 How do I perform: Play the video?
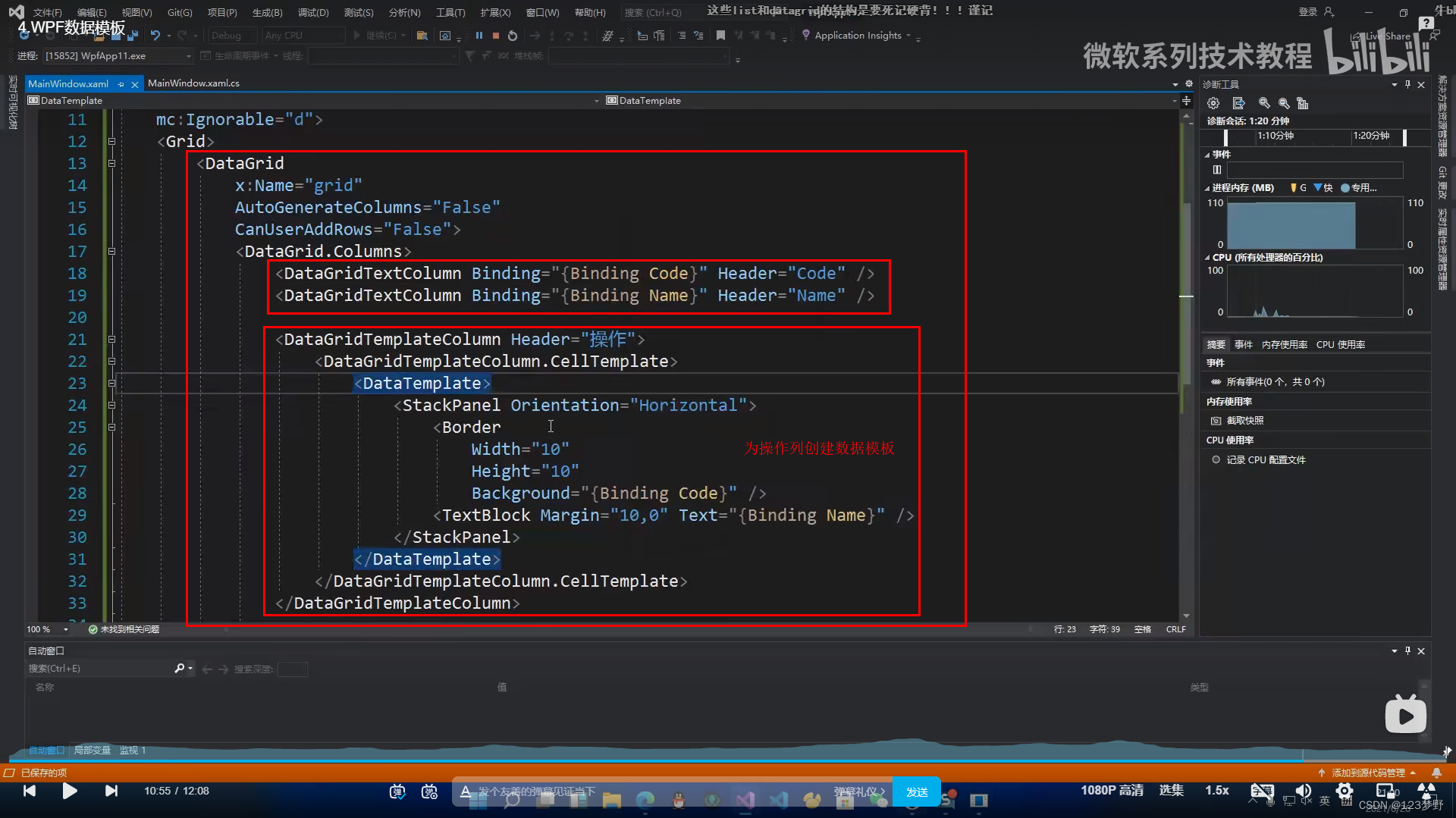[70, 791]
